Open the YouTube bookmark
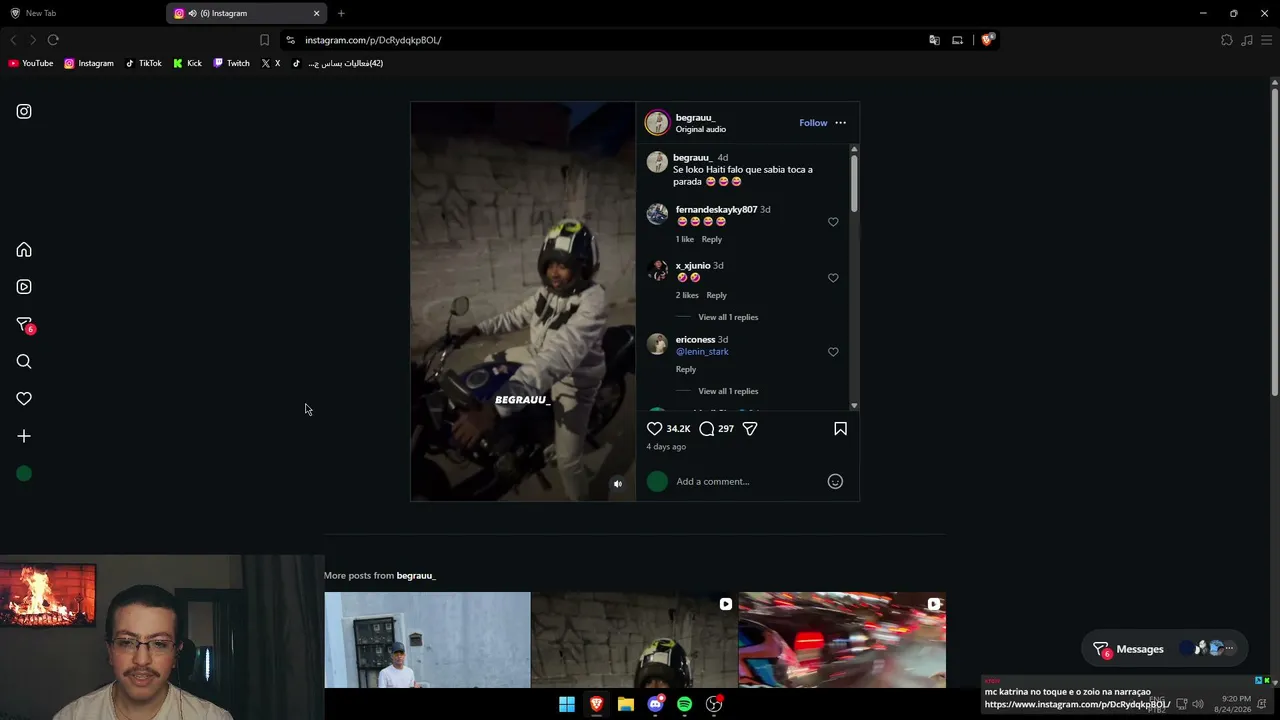 pyautogui.click(x=31, y=64)
